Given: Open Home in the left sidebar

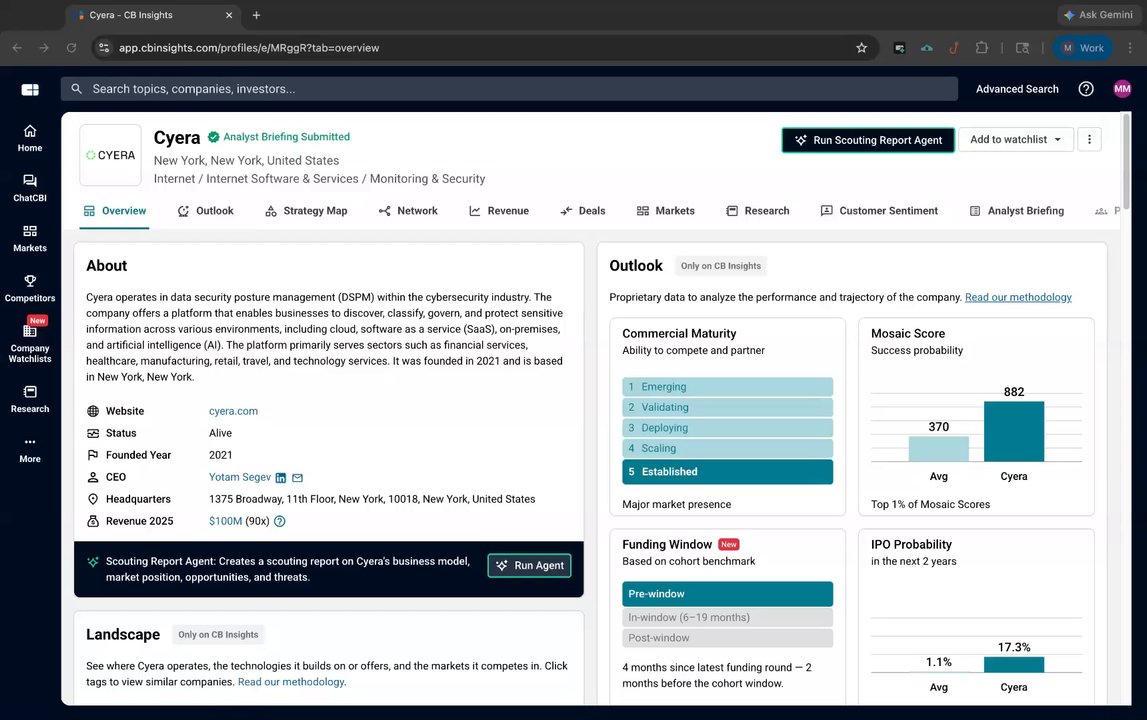Looking at the screenshot, I should (30, 138).
